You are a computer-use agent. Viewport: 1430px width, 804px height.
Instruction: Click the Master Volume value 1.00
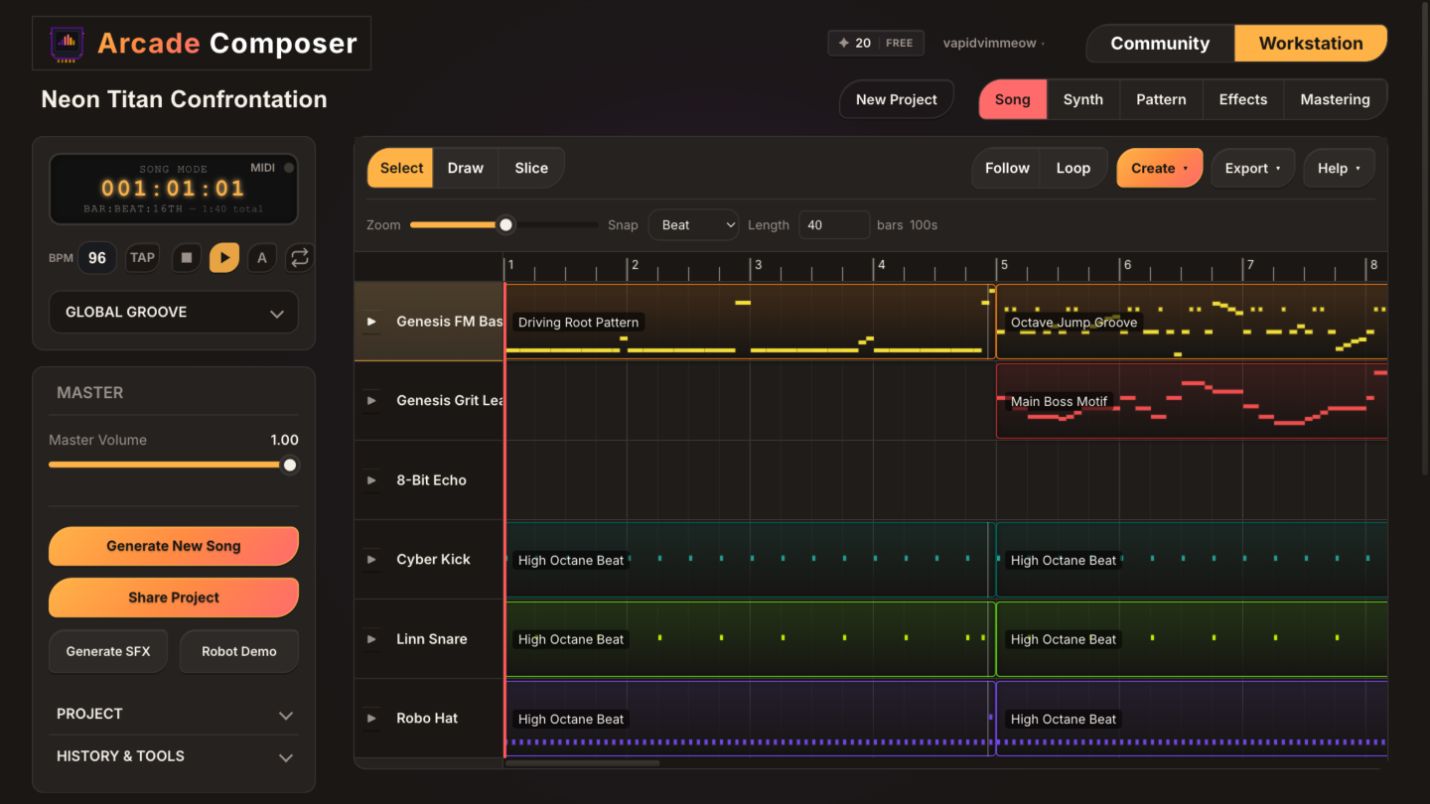284,440
